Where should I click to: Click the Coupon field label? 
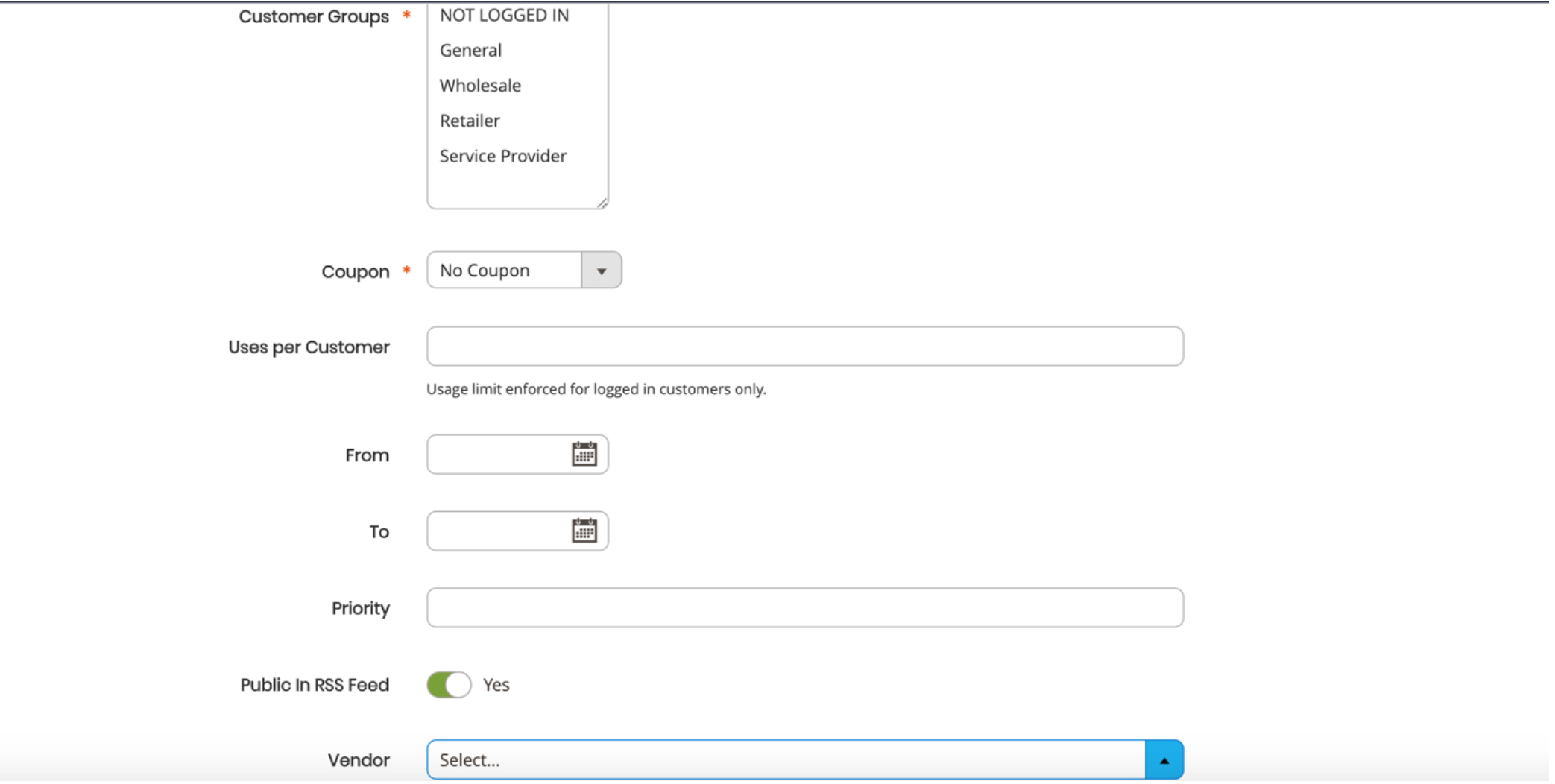coord(356,272)
